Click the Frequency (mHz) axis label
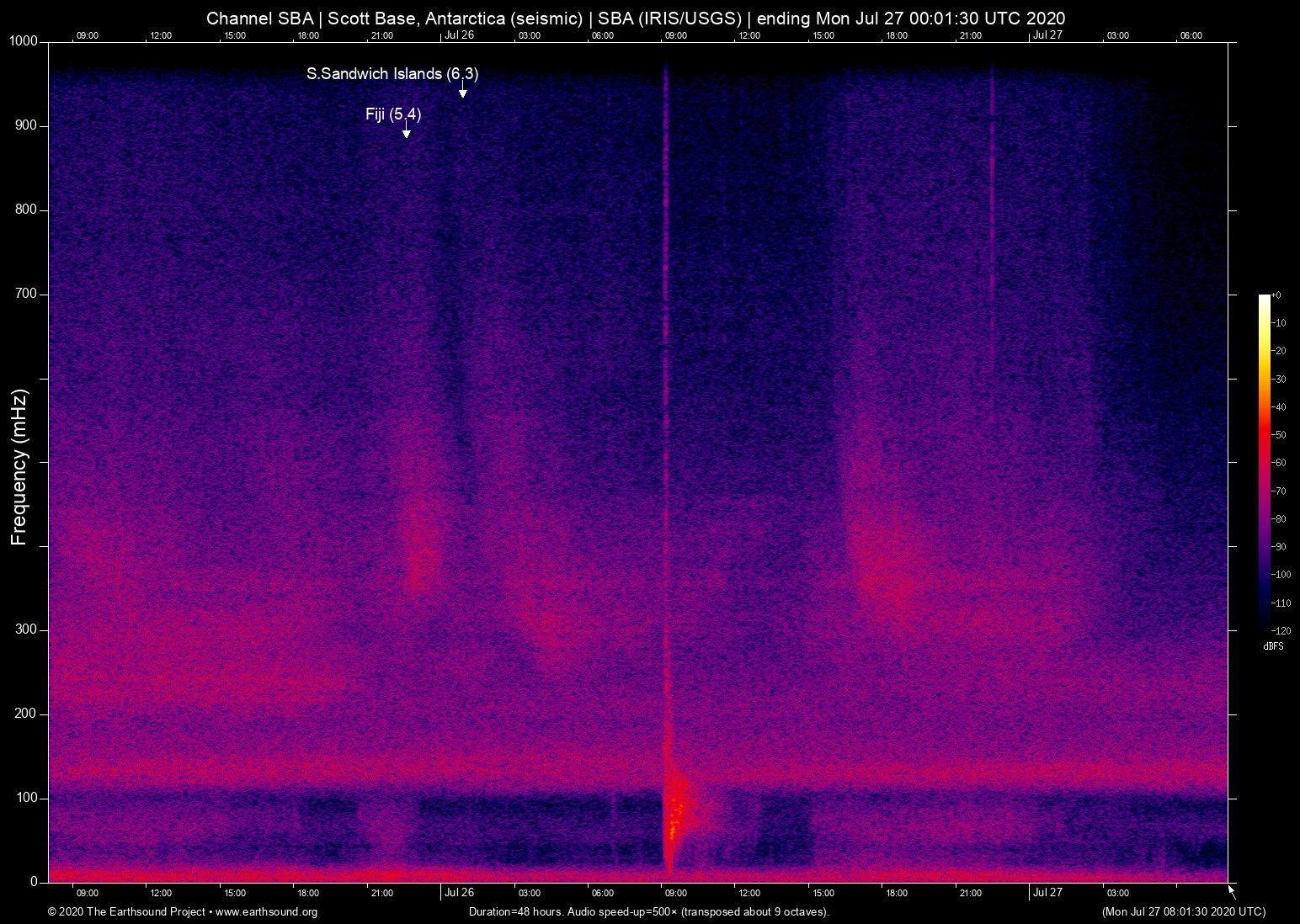 pyautogui.click(x=19, y=467)
